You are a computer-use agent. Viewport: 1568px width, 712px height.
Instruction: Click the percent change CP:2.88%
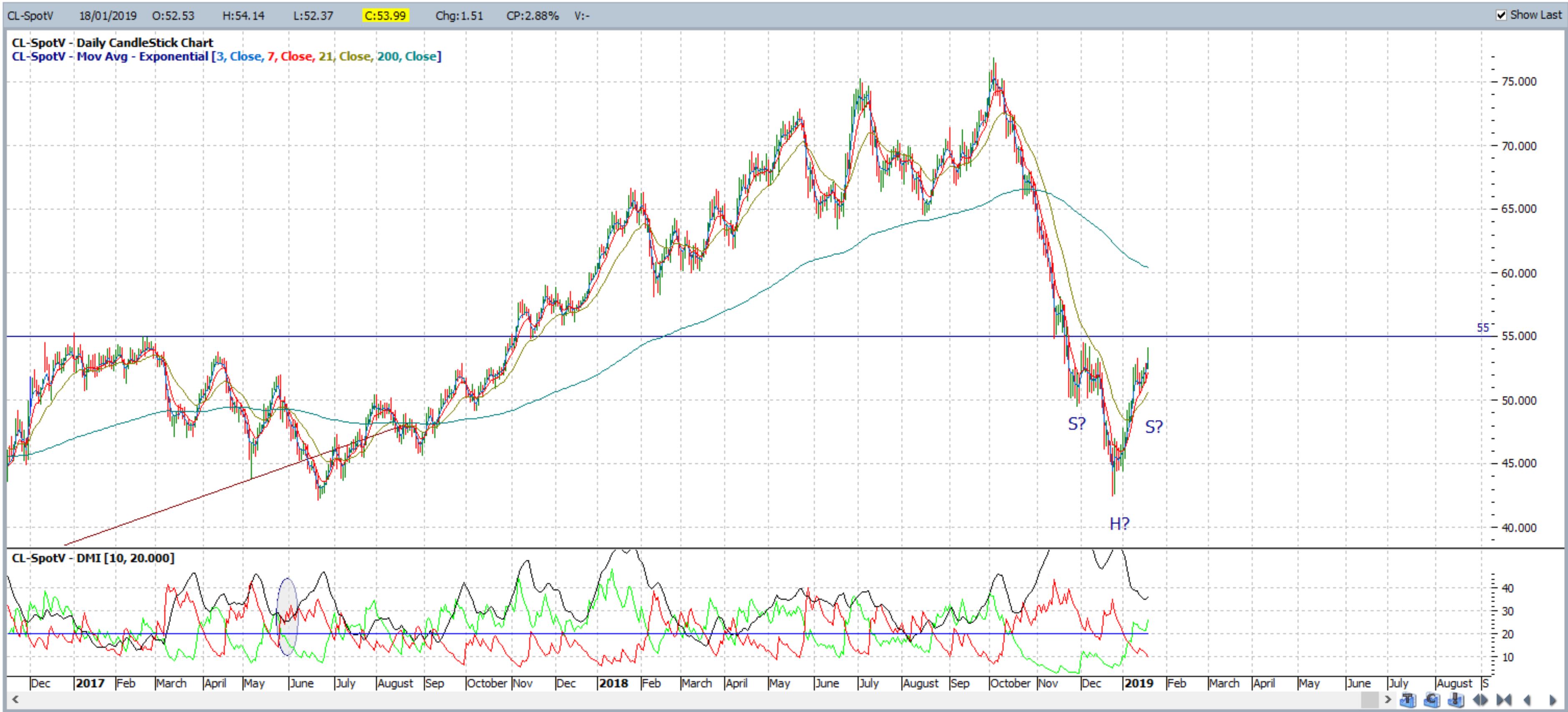[533, 16]
